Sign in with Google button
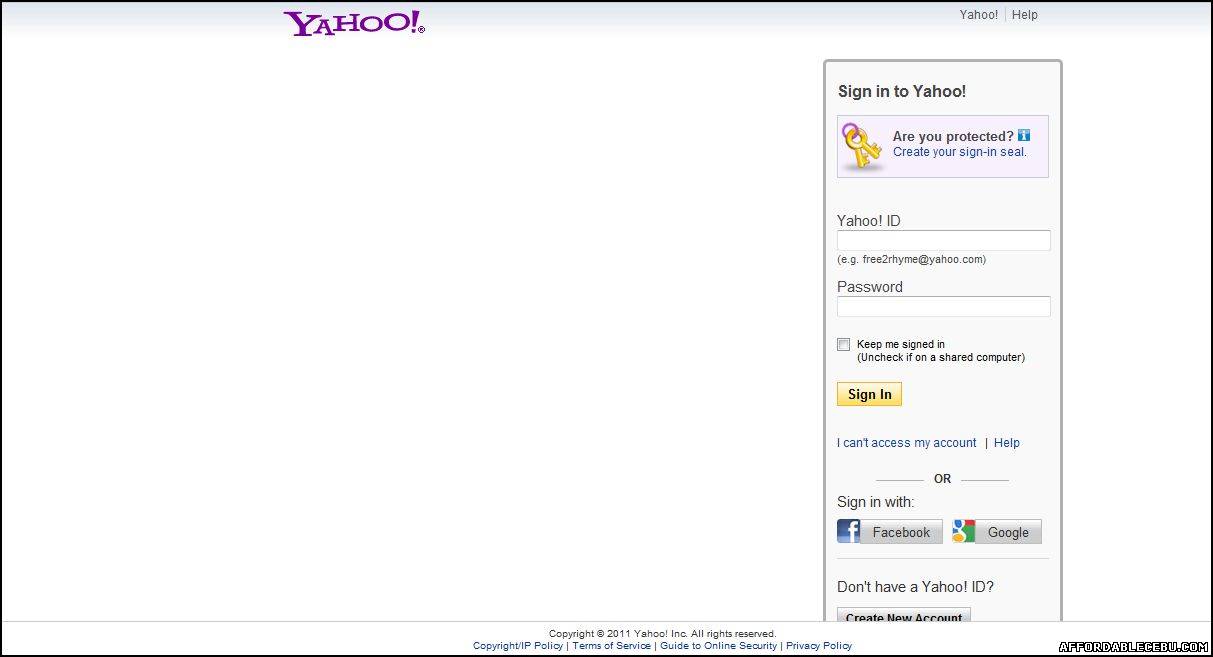1213x657 pixels. coord(997,531)
